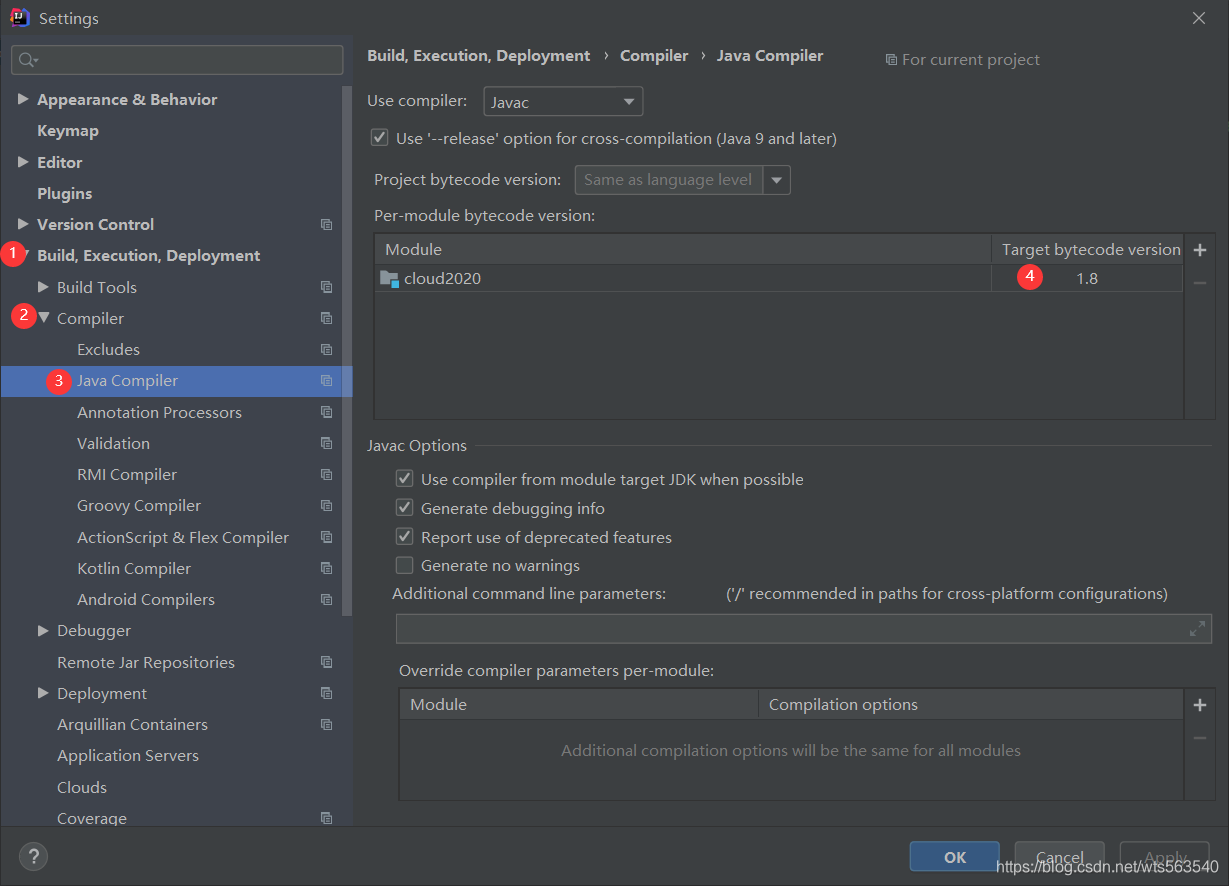Click in the settings search field
Viewport: 1229px width, 886px height.
coord(177,60)
